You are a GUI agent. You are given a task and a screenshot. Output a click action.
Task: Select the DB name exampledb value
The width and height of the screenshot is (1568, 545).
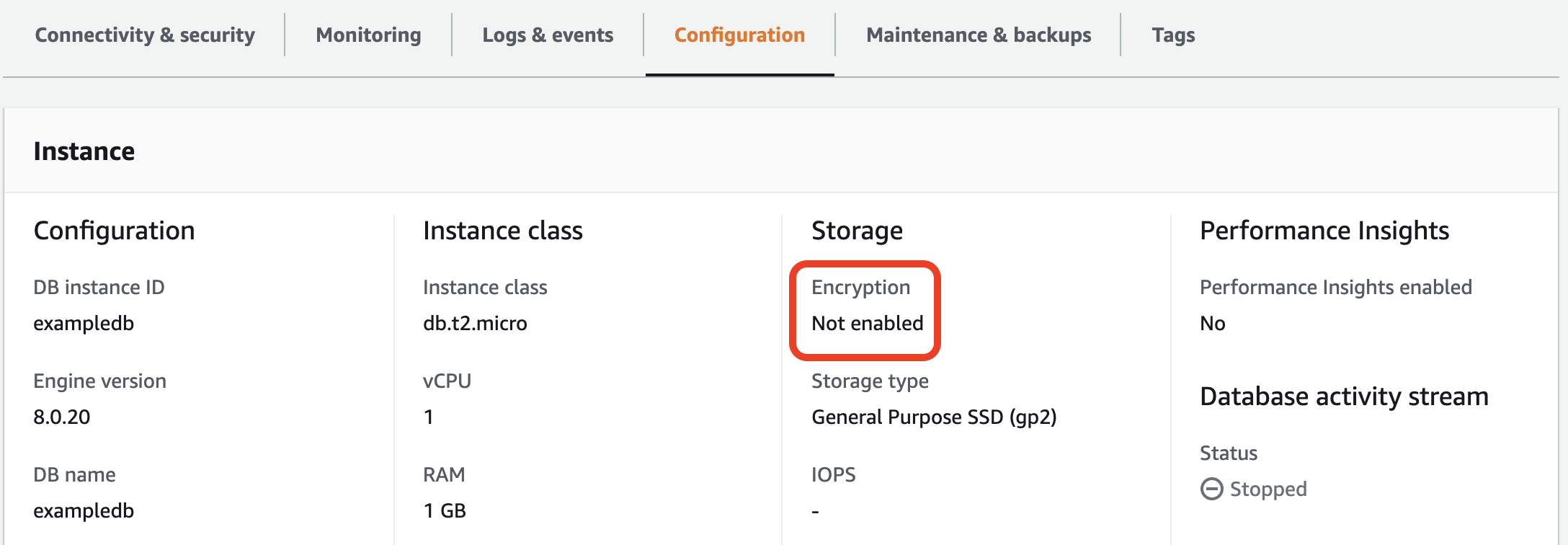pyautogui.click(x=84, y=510)
